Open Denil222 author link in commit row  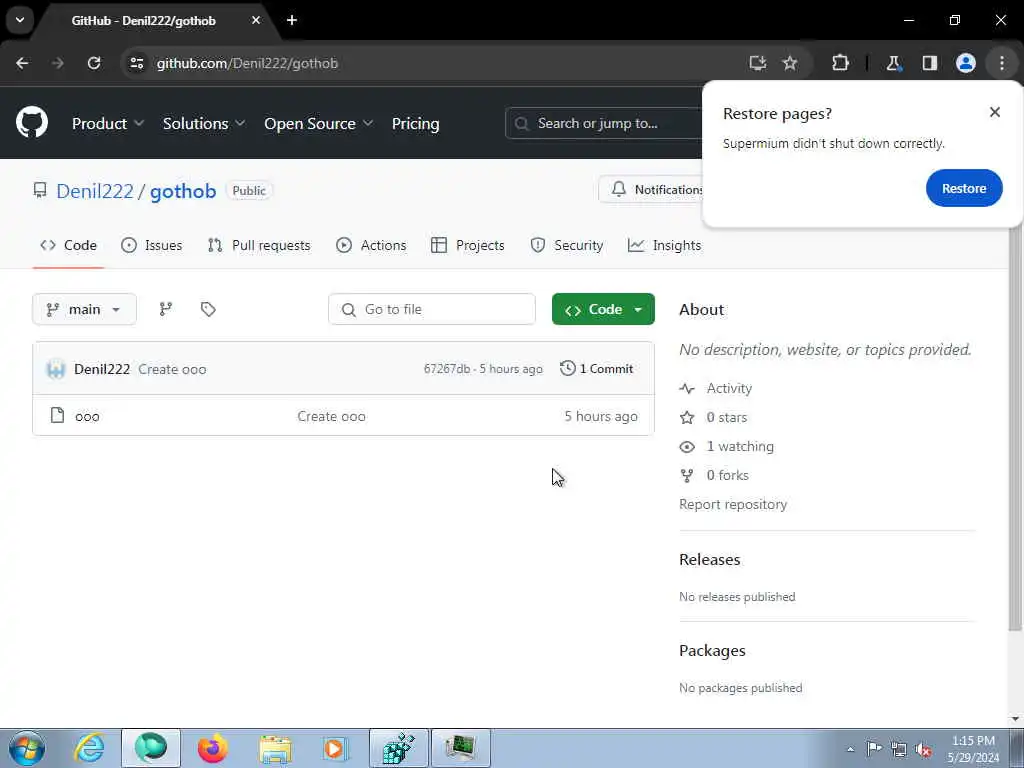point(102,369)
